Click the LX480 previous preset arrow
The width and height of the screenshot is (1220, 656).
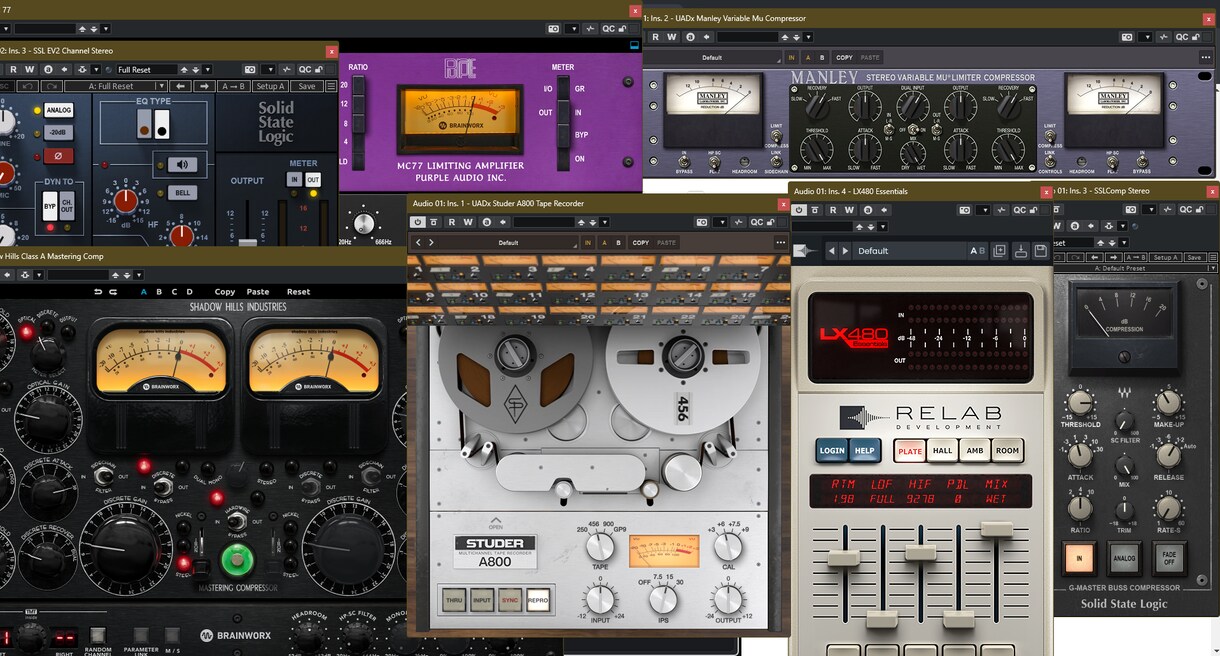[832, 251]
